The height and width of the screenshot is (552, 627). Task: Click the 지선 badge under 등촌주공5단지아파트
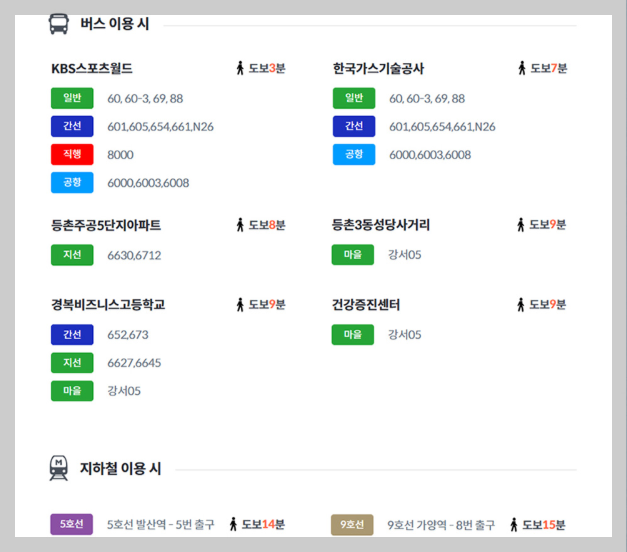point(72,255)
